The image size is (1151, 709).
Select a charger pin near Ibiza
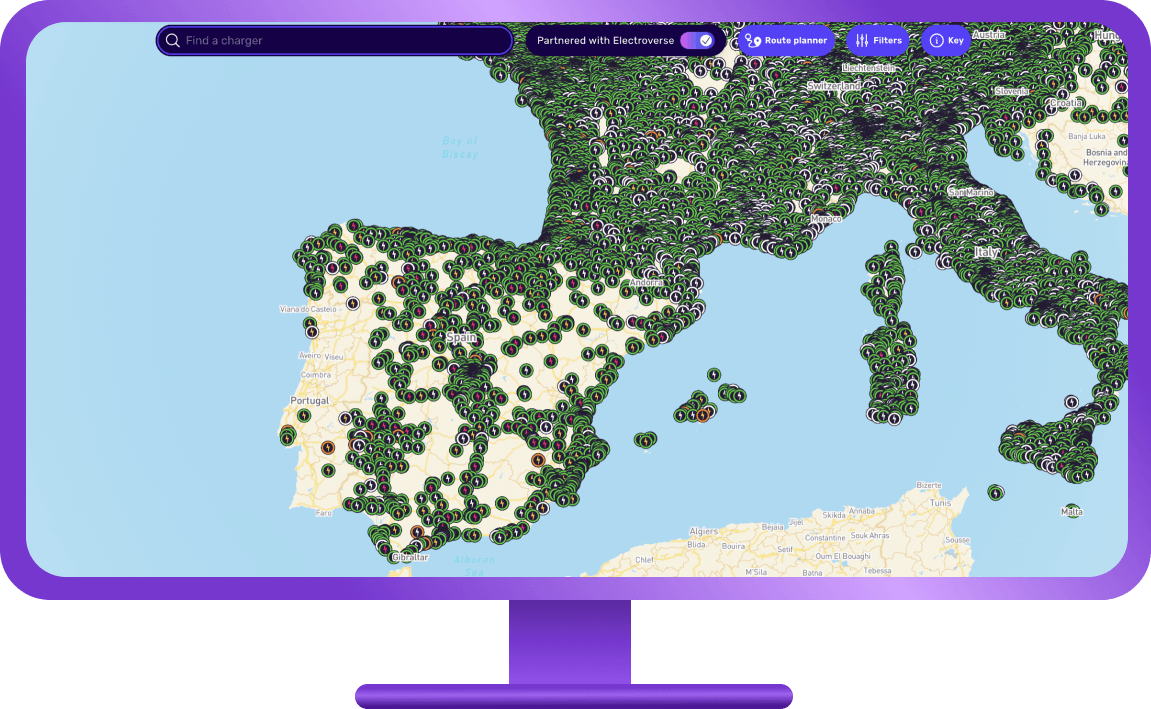coord(645,440)
